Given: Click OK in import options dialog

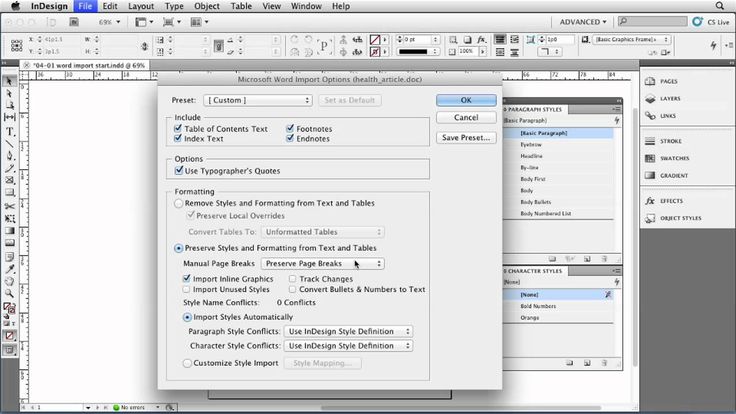Looking at the screenshot, I should click(466, 100).
